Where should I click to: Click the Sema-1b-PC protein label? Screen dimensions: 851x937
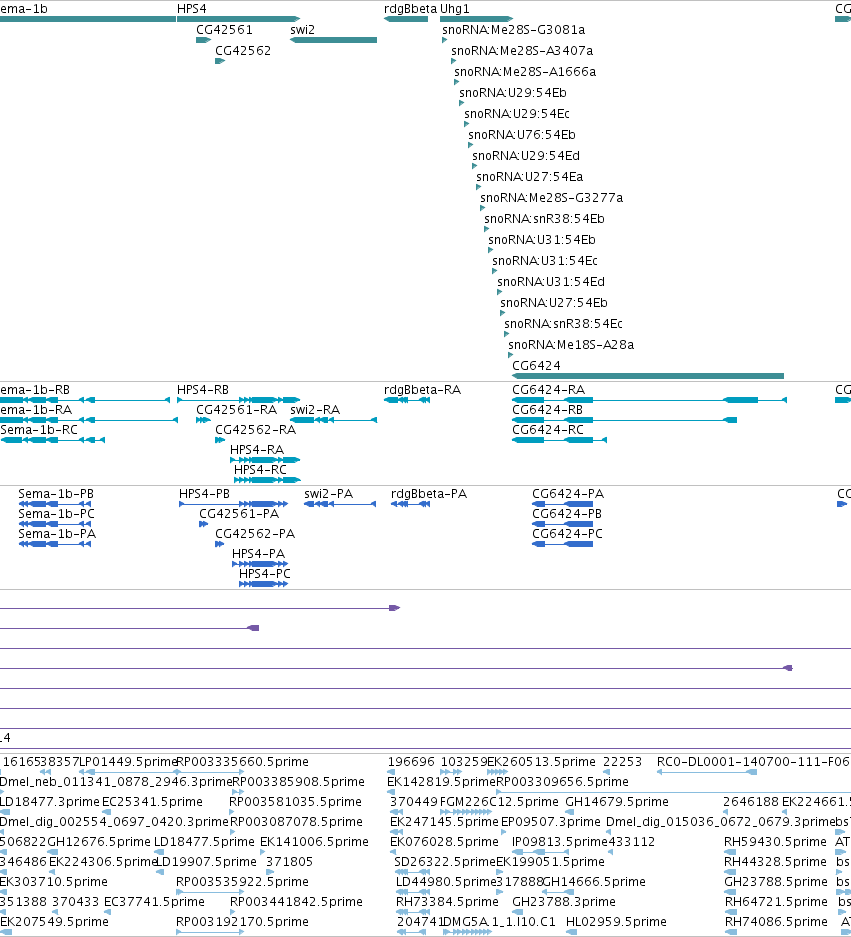[x=56, y=514]
